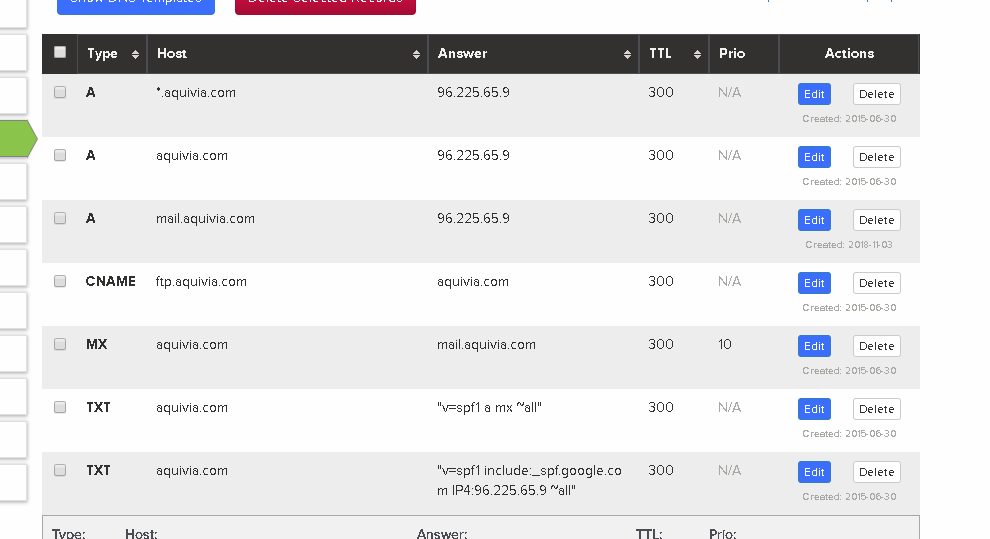990x539 pixels.
Task: Select the green active sidebar tab
Action: pos(17,139)
